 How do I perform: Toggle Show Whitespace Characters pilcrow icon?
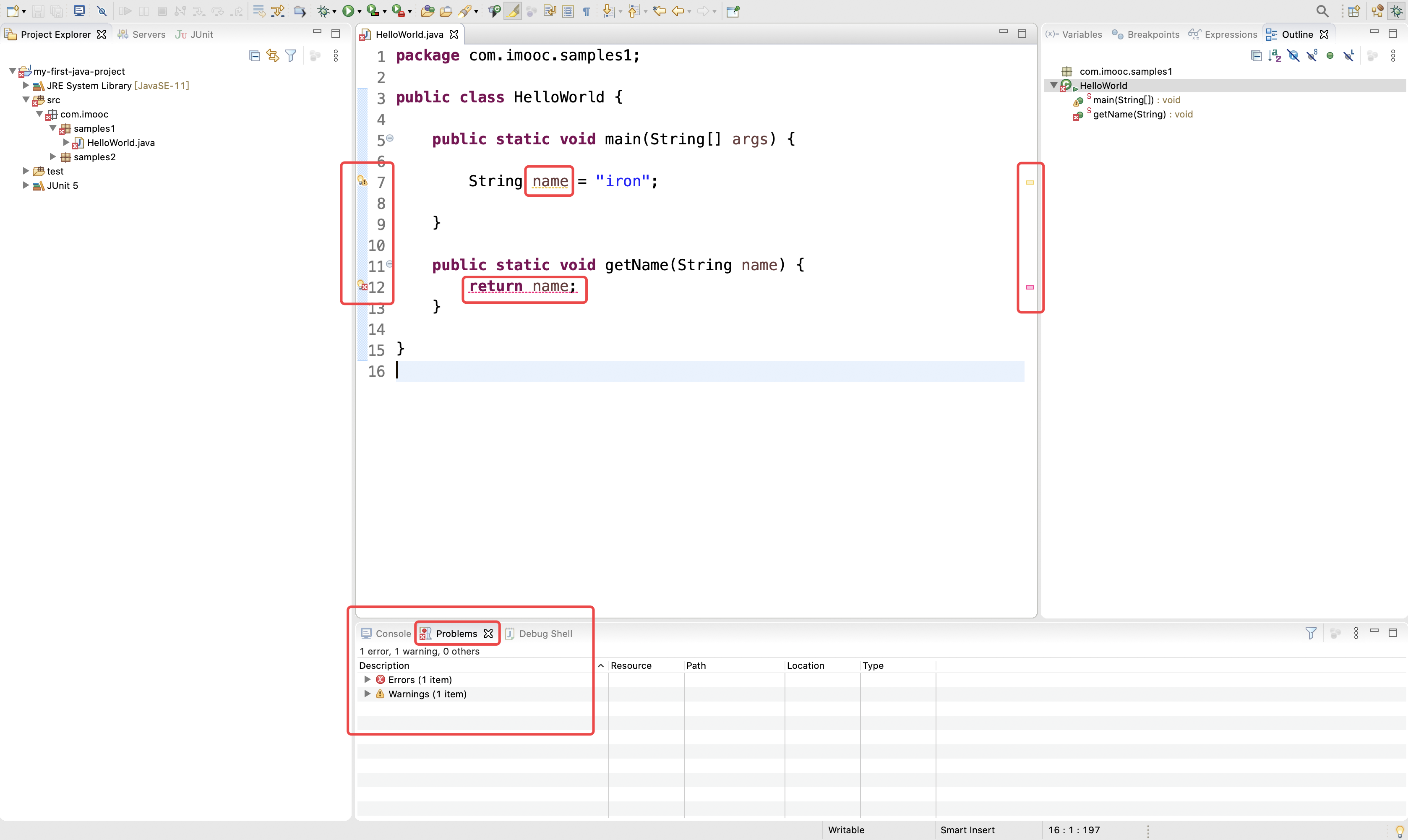click(586, 11)
